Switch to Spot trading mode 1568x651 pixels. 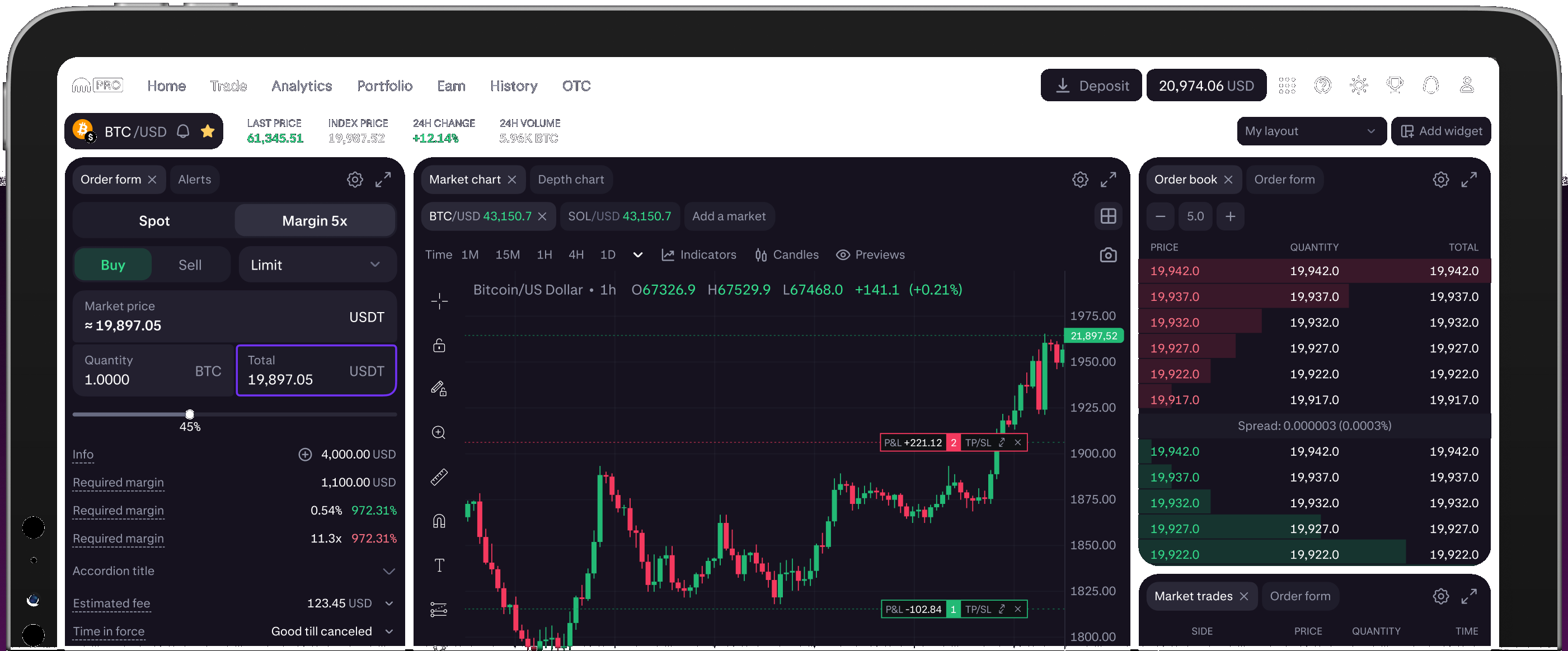click(x=154, y=221)
